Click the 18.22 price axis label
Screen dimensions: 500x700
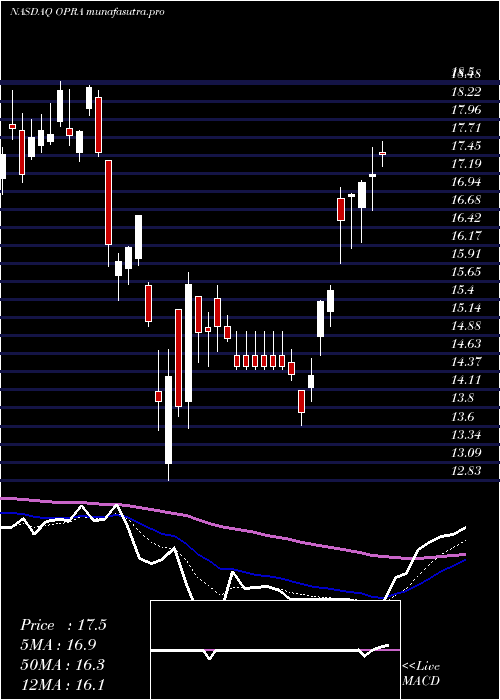coord(467,92)
